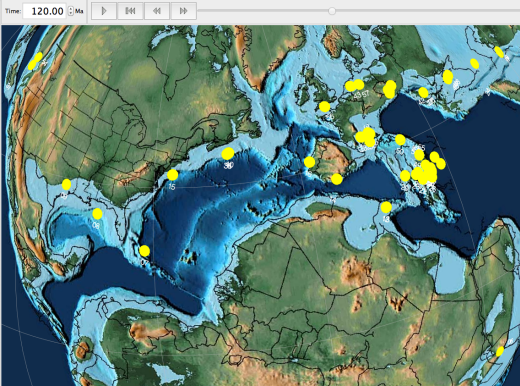Screen dimensions: 520x386
Task: Select the yellow point near the British Isles
Action: click(x=324, y=107)
